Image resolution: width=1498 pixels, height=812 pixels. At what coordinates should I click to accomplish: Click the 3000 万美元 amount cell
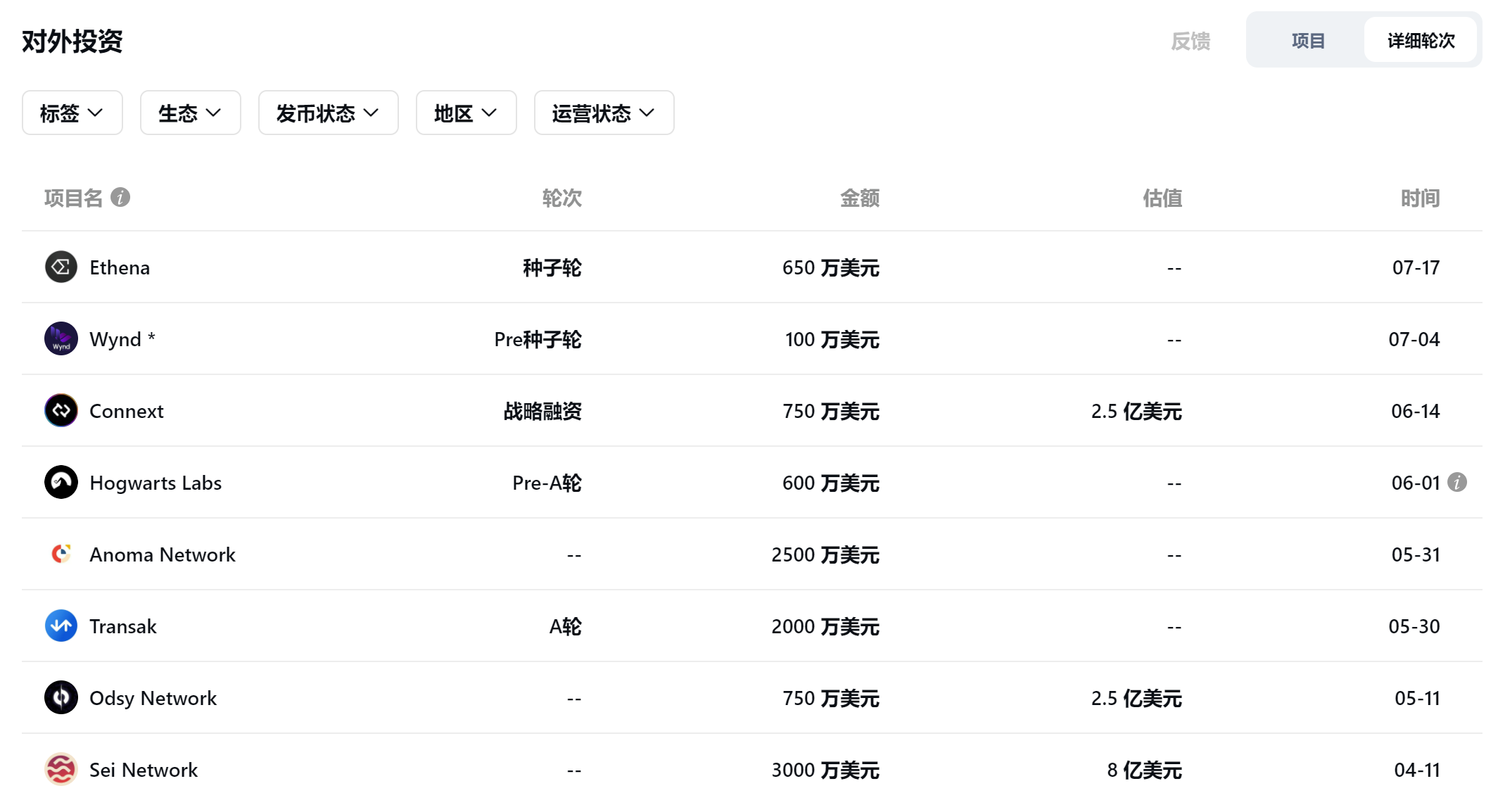[825, 770]
